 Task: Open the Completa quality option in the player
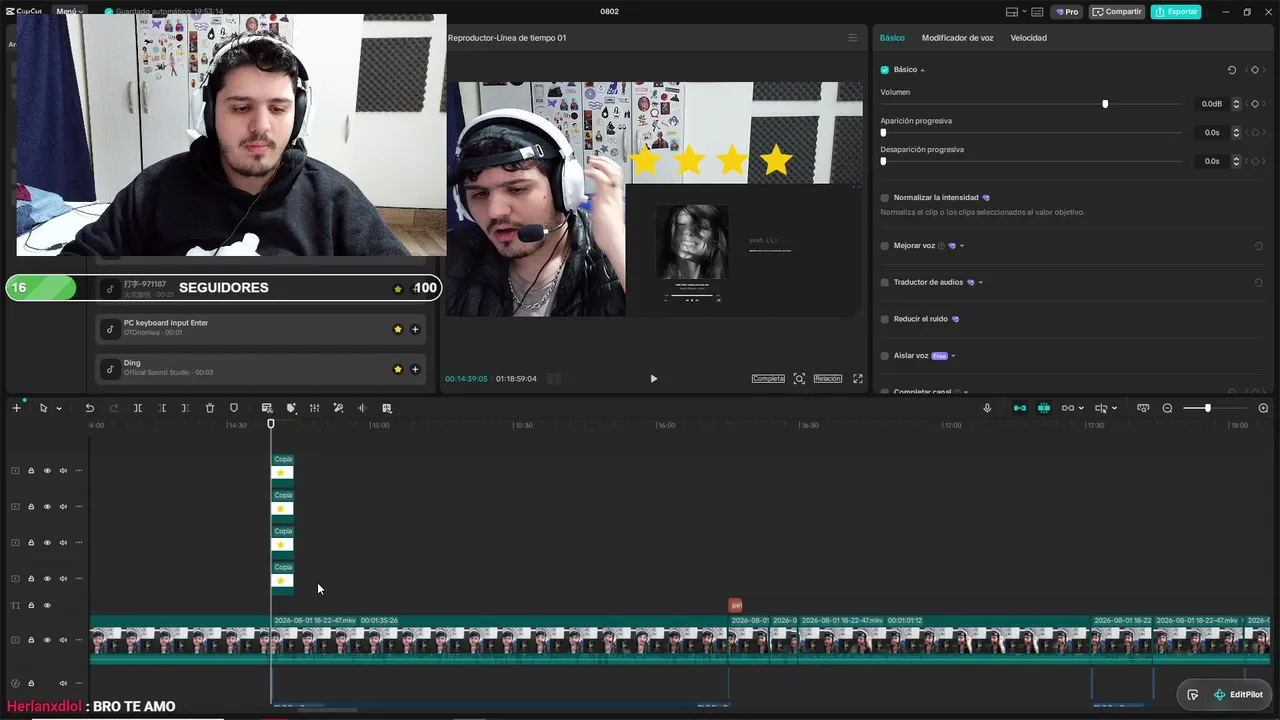768,379
